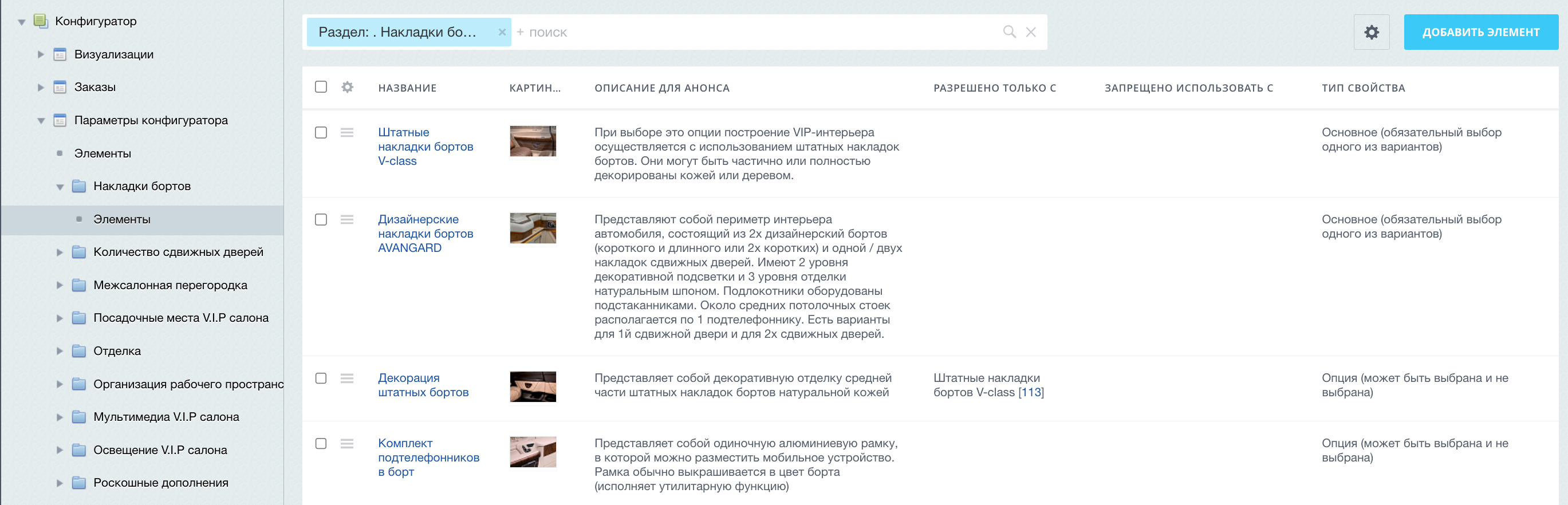1568x505 pixels.
Task: Expand the Заказы tree node
Action: coord(41,87)
